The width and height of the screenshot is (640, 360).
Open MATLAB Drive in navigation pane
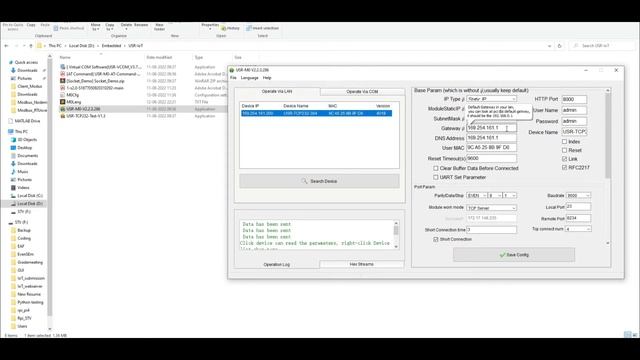click(x=27, y=121)
